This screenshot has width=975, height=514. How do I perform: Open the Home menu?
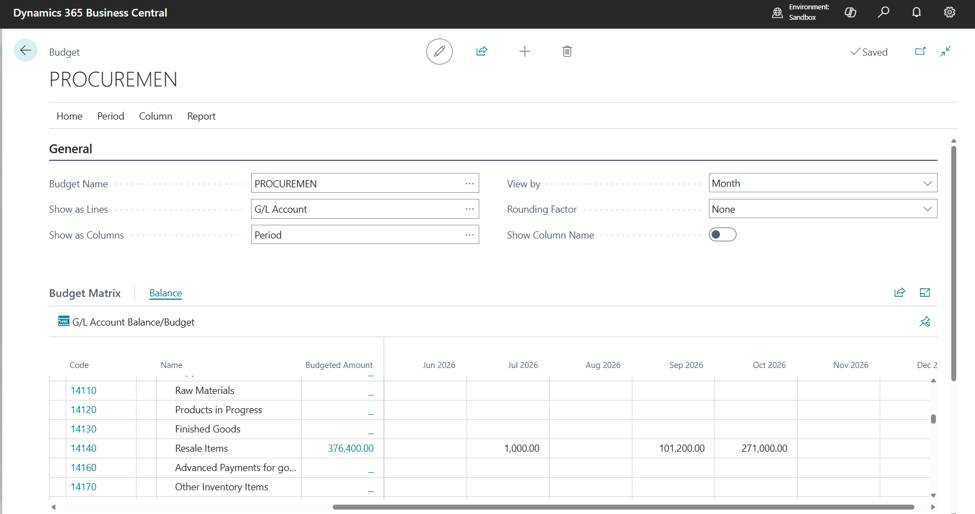(x=69, y=116)
